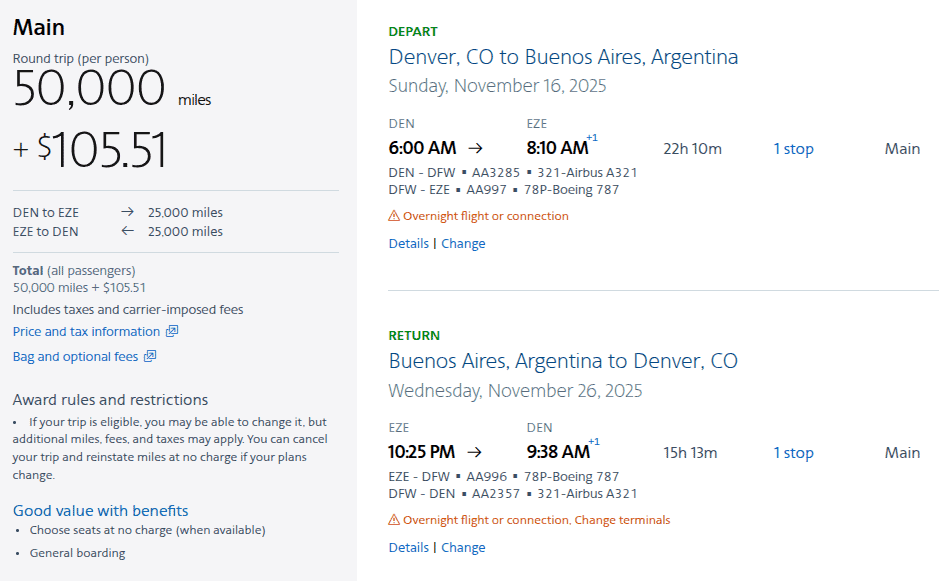Open external link icon beside Price and tax information
Screen dimensions: 939x581
pos(174,331)
